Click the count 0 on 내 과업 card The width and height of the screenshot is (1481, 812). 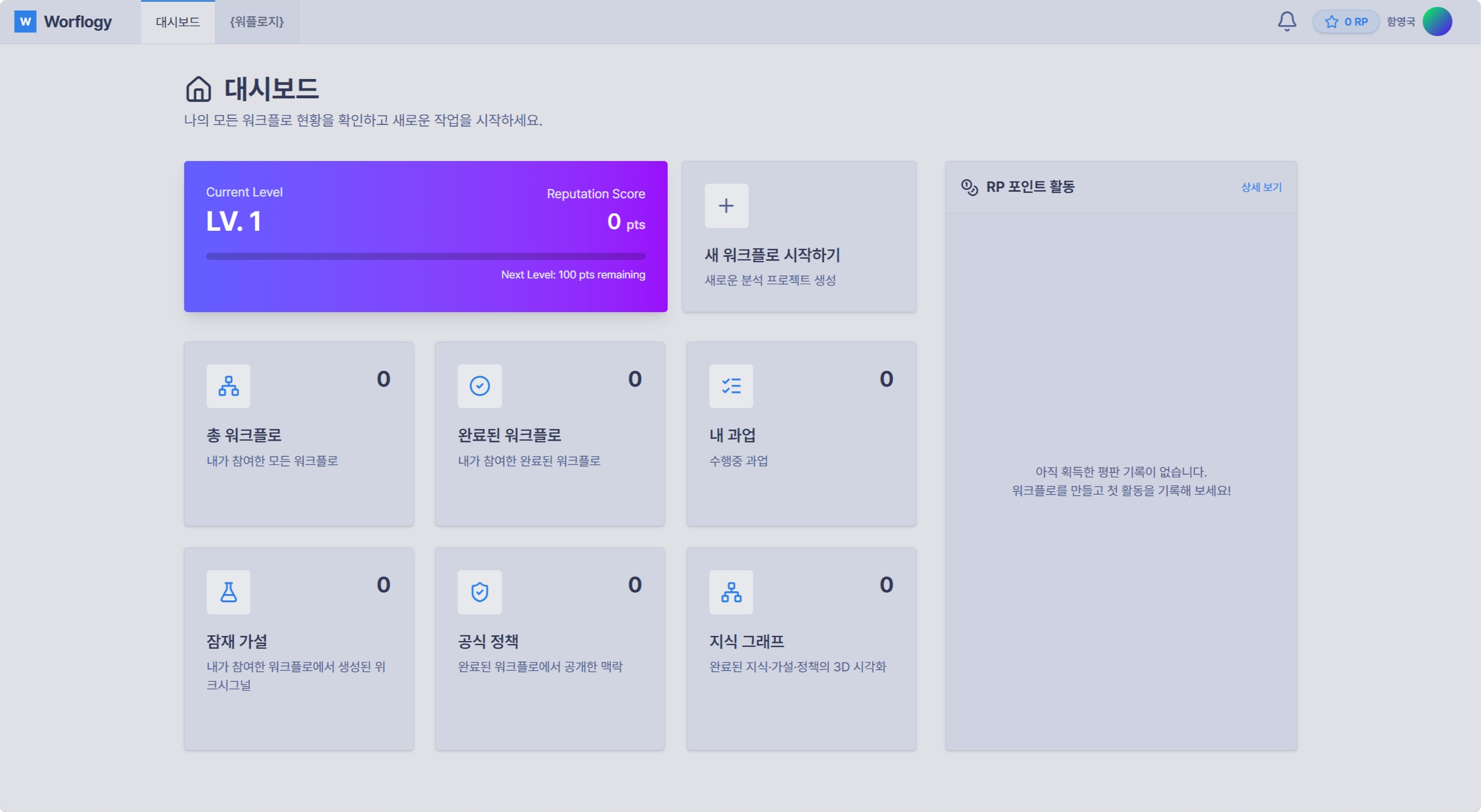click(x=886, y=379)
